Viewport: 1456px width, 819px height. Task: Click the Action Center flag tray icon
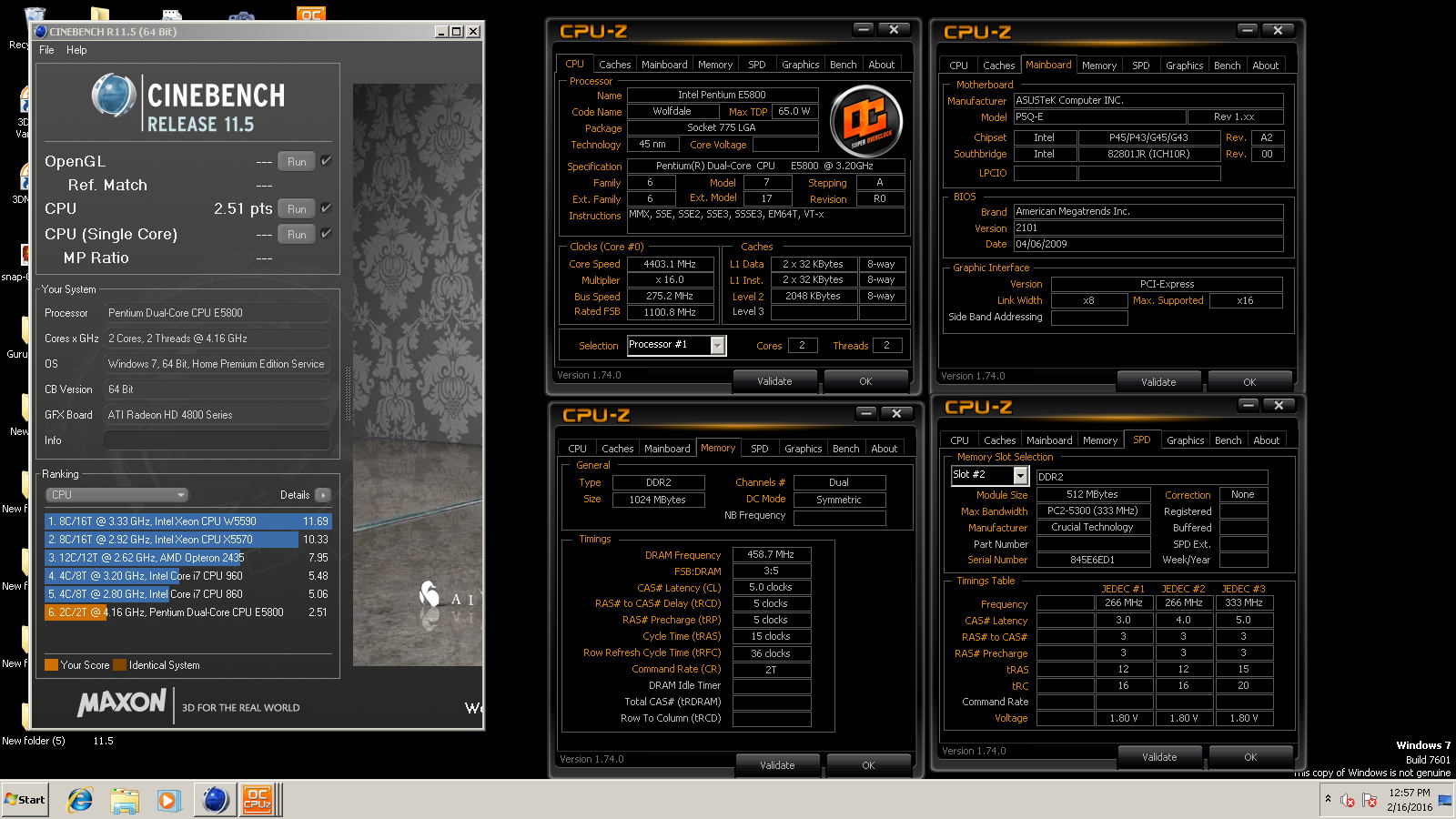point(1369,801)
